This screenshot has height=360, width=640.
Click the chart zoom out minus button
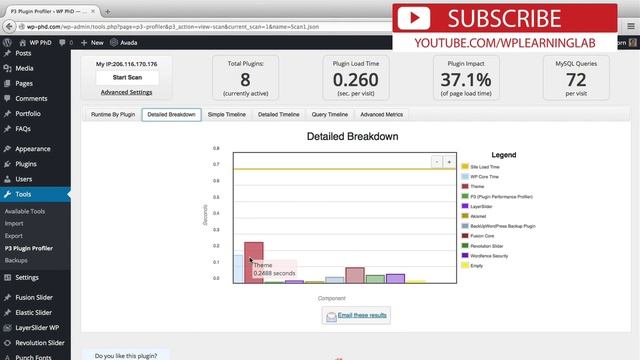click(x=437, y=162)
